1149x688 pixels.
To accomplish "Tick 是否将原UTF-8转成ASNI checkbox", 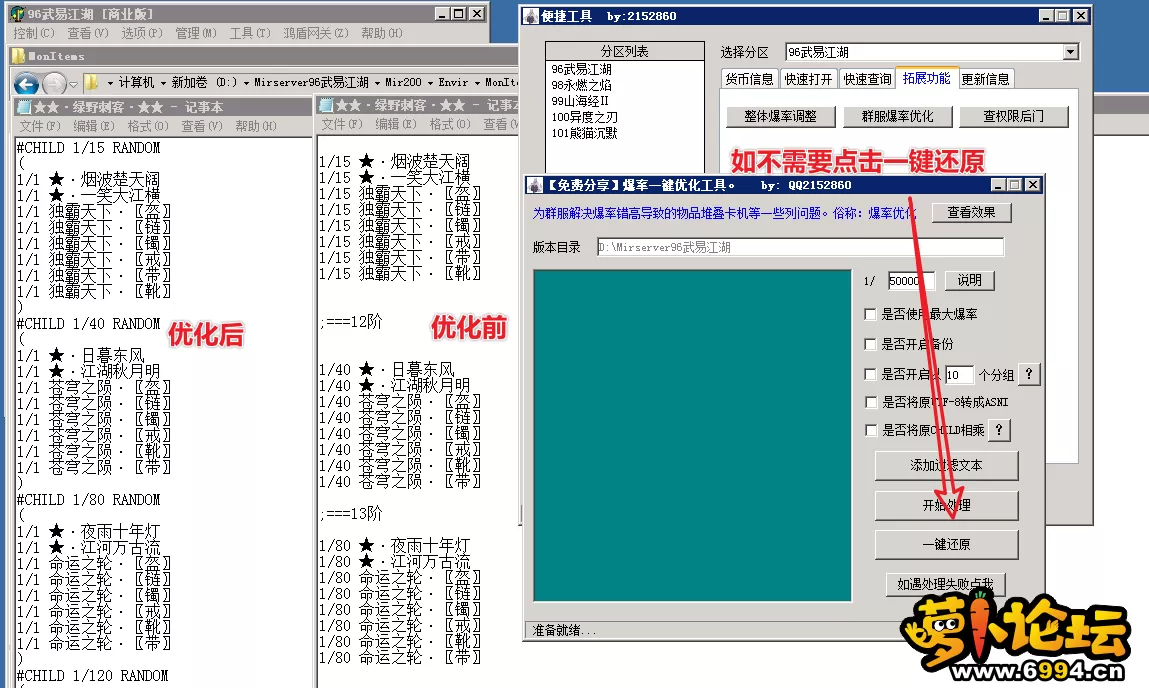I will point(871,402).
